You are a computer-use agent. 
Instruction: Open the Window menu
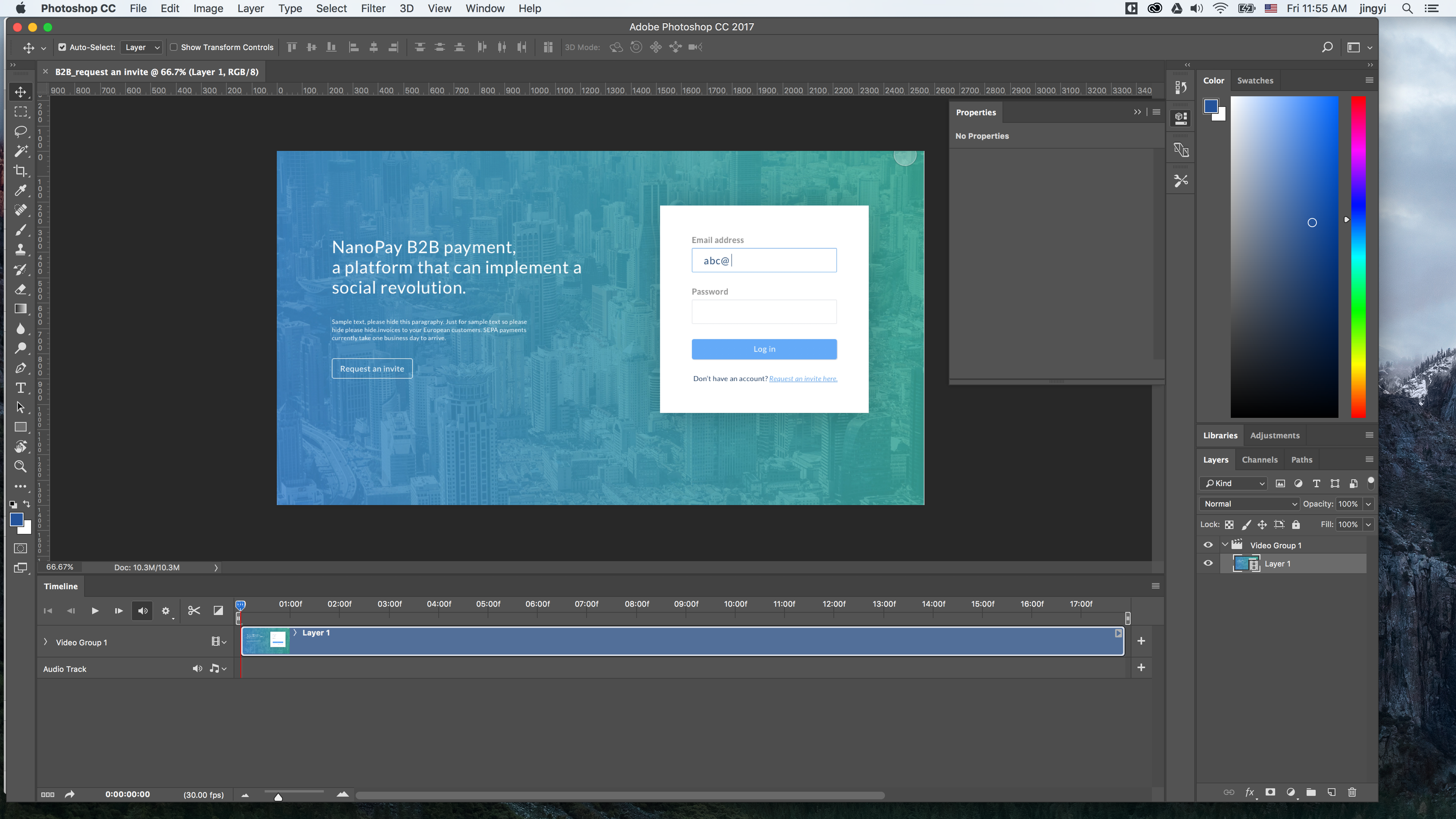tap(485, 8)
